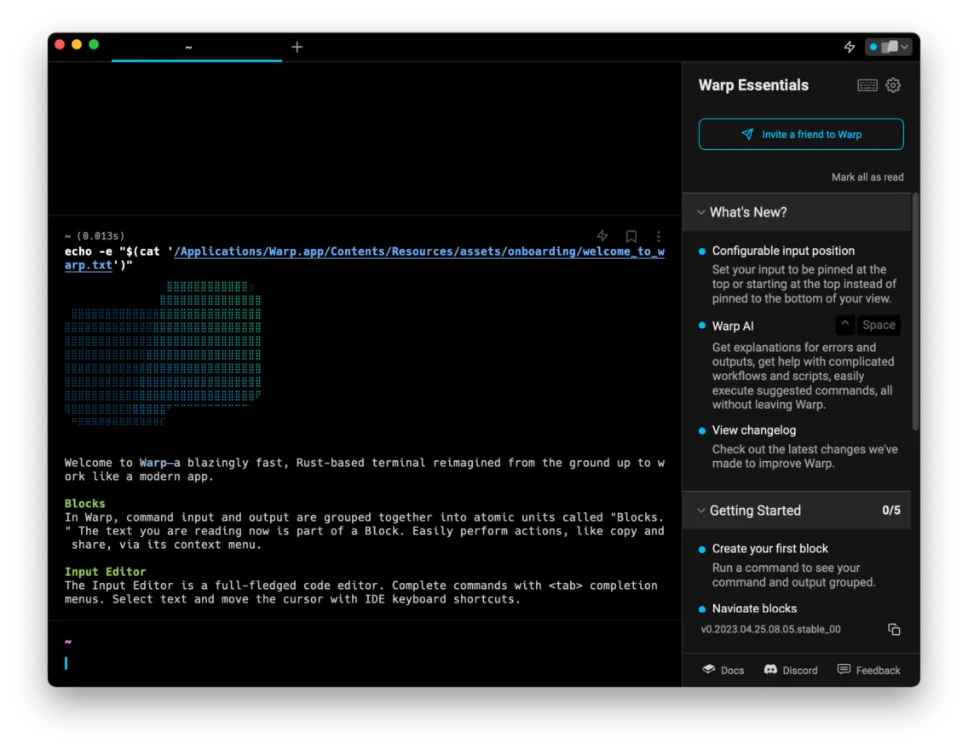Screen dimensions: 968x750
Task: Click the tilde prompt above input
Action: point(68,642)
